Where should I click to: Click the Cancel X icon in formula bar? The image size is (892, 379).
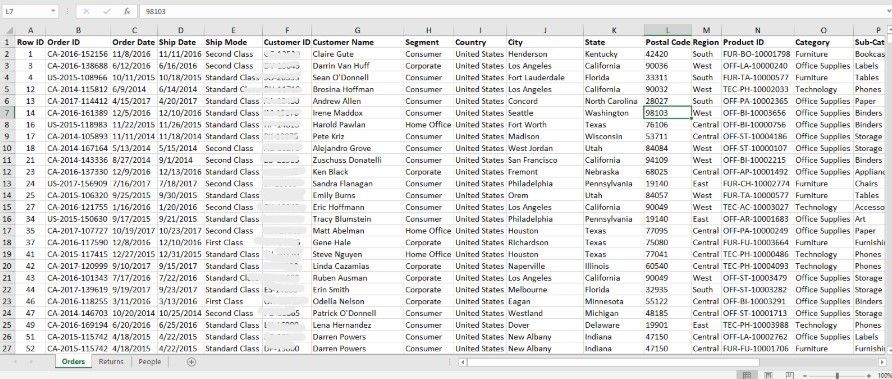(86, 11)
